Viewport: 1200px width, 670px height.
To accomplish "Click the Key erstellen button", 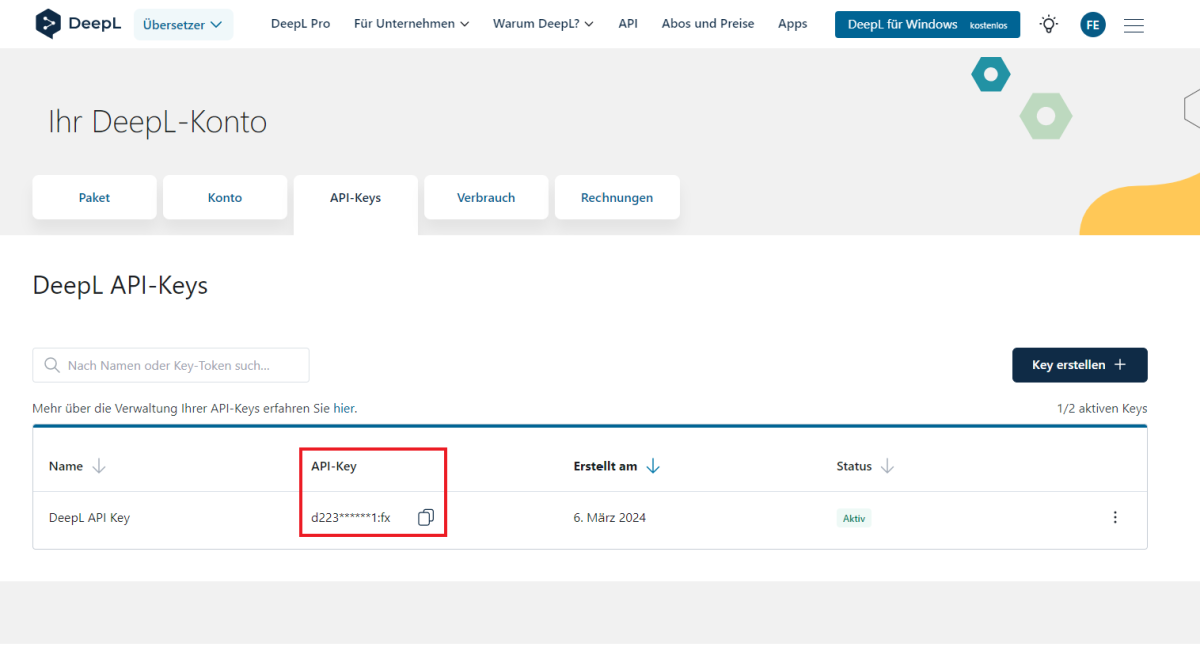I will (x=1079, y=365).
